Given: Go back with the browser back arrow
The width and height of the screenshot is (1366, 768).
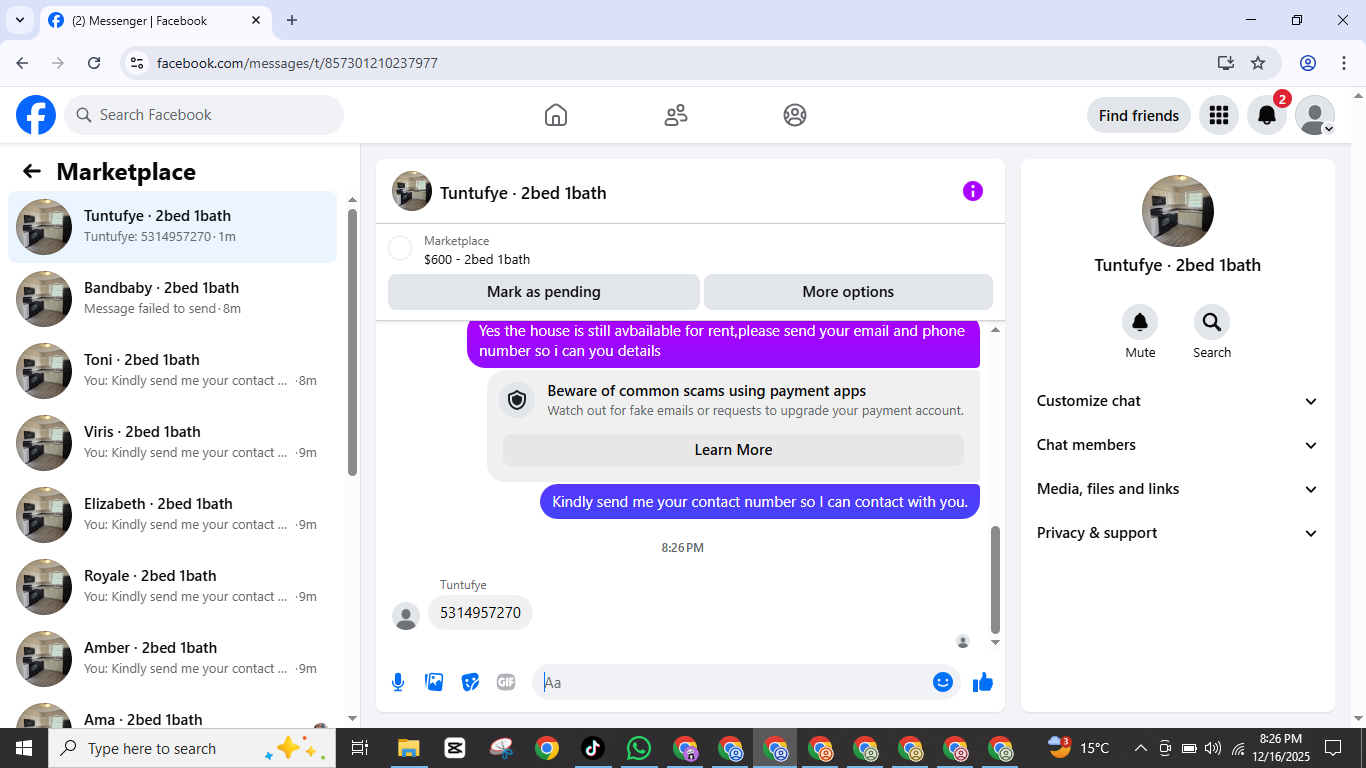Looking at the screenshot, I should coord(22,63).
